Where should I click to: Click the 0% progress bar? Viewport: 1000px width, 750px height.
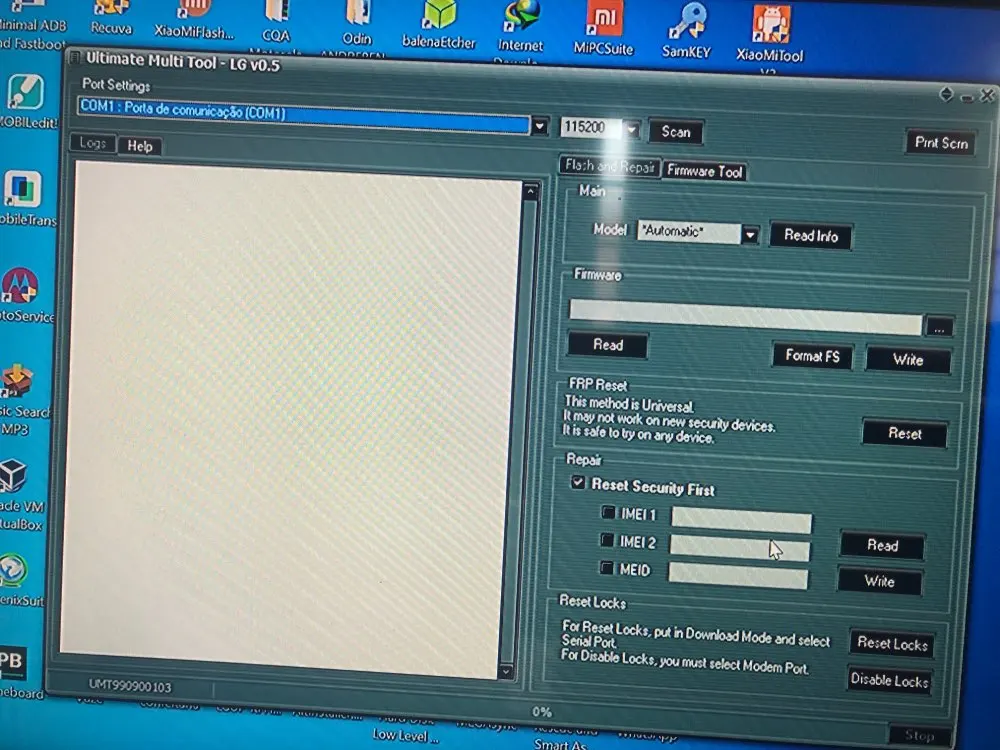tap(542, 712)
